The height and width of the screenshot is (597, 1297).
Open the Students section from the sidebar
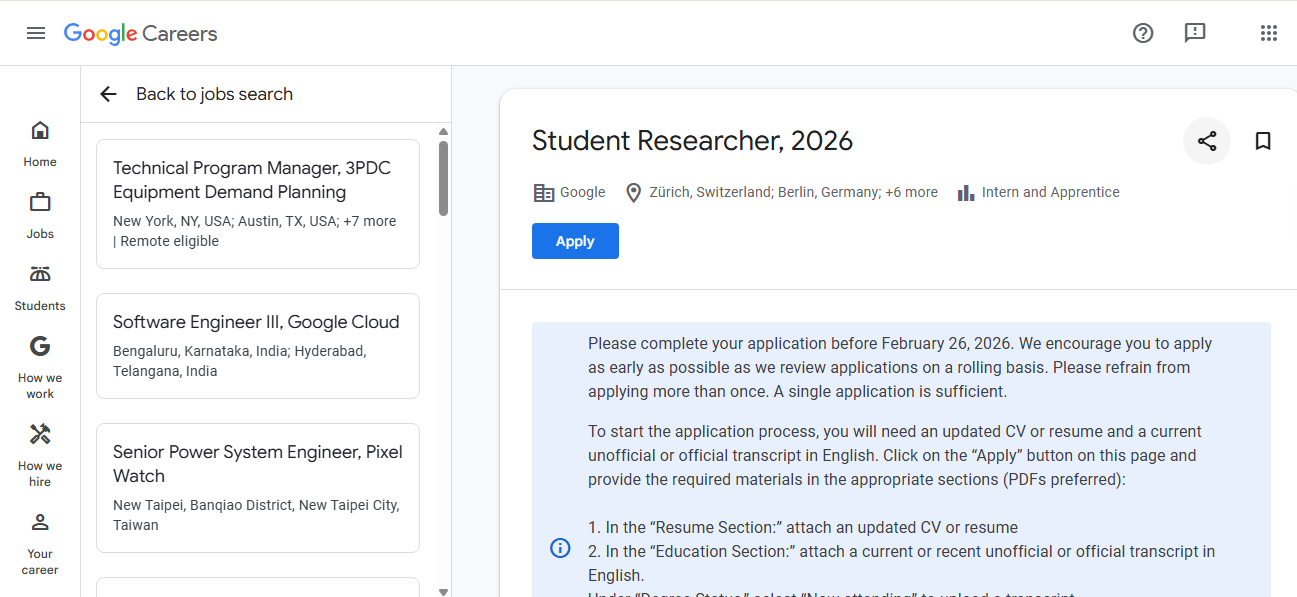39,275
